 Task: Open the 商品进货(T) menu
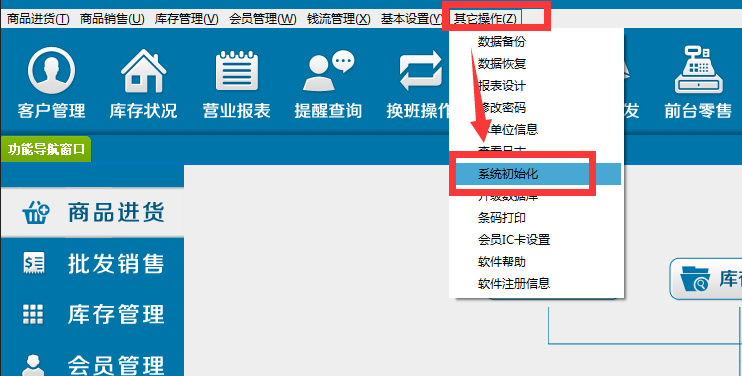click(38, 19)
